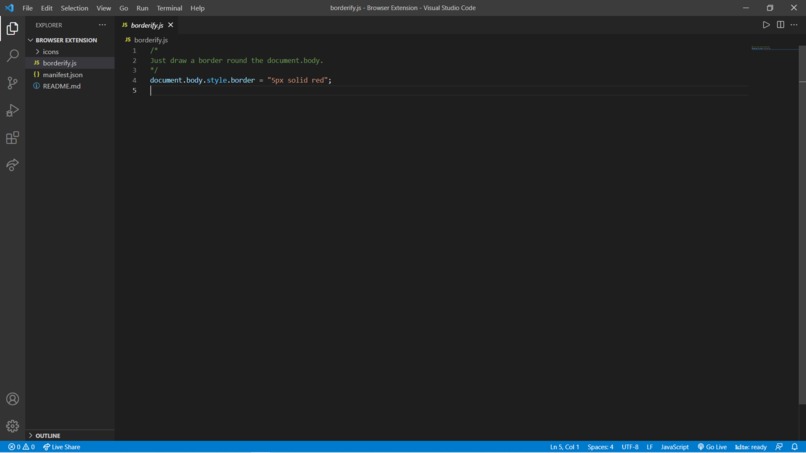The image size is (806, 453).
Task: Start Live Share from status bar
Action: 61,447
